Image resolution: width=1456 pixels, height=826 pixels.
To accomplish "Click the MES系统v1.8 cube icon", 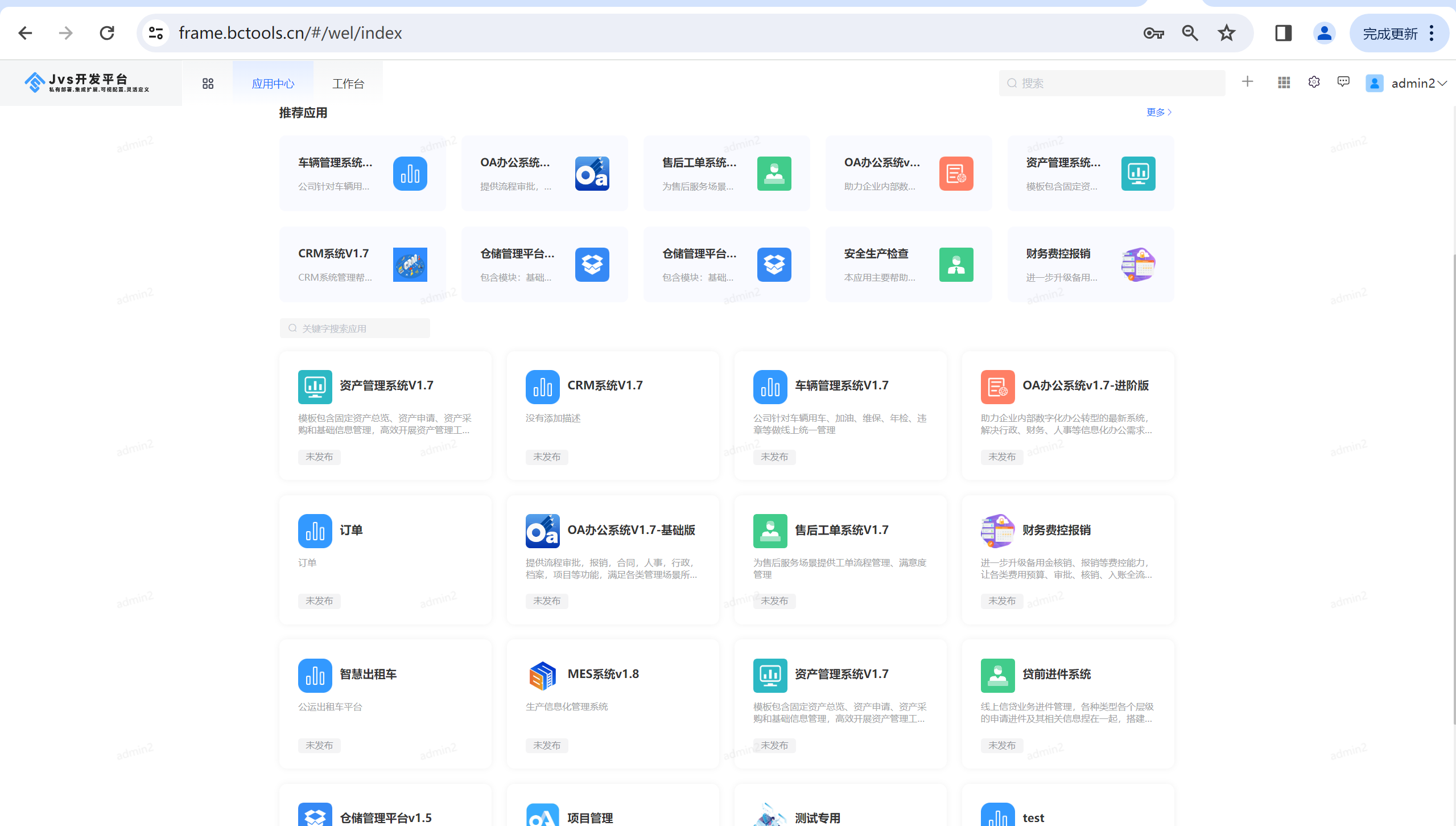I will 543,676.
